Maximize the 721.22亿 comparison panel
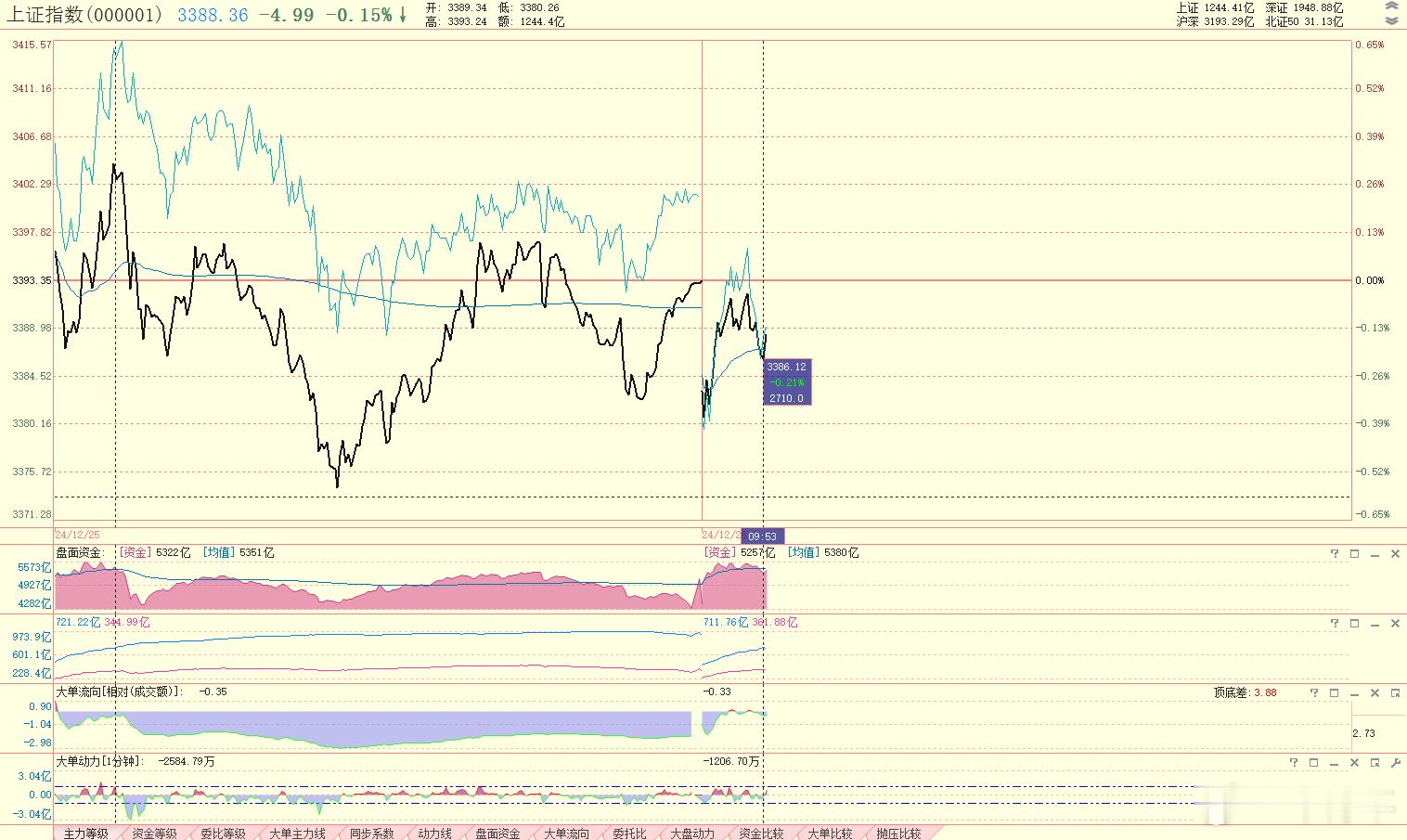 [1354, 624]
